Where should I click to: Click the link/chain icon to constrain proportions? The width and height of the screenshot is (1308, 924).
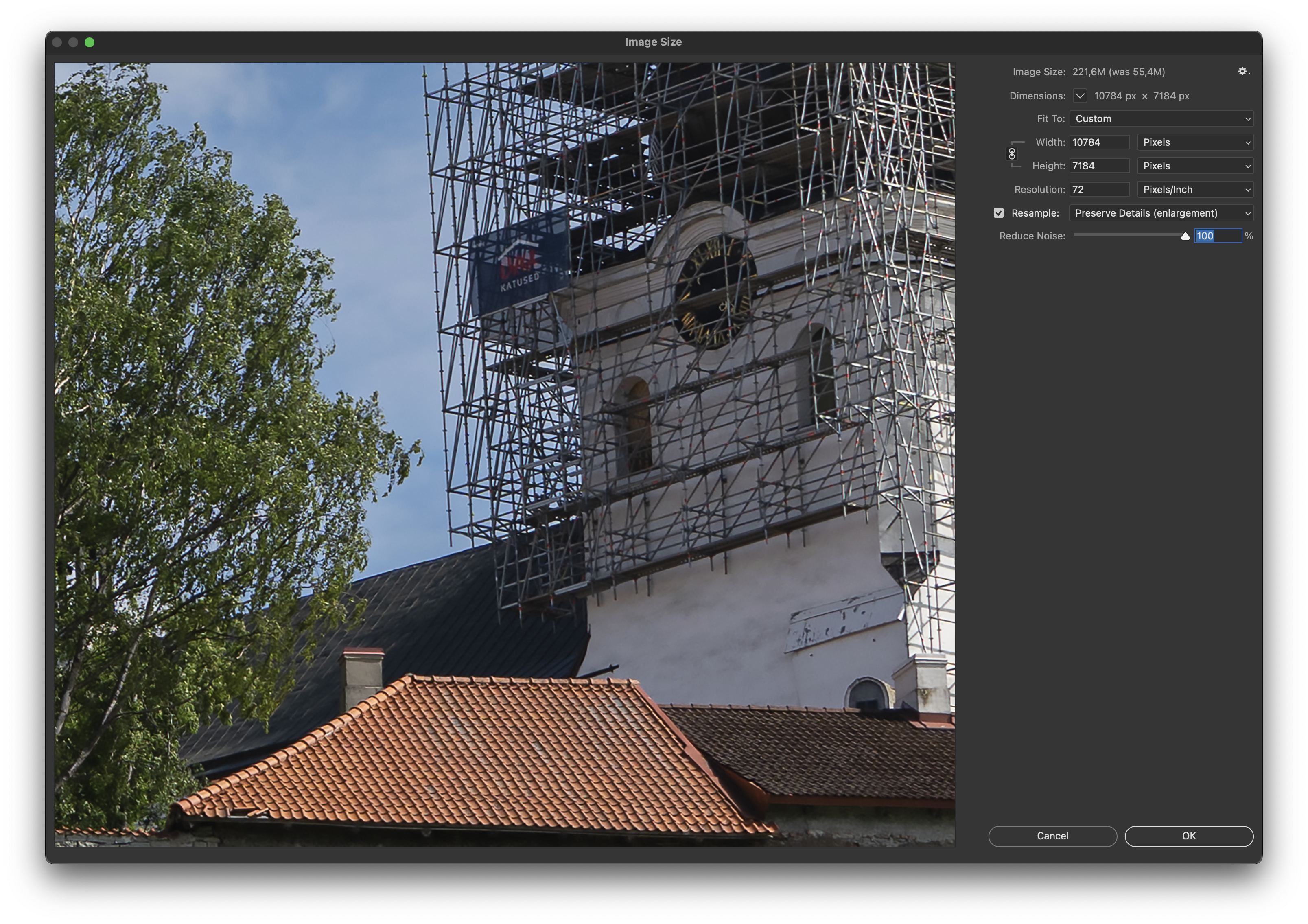[1012, 154]
